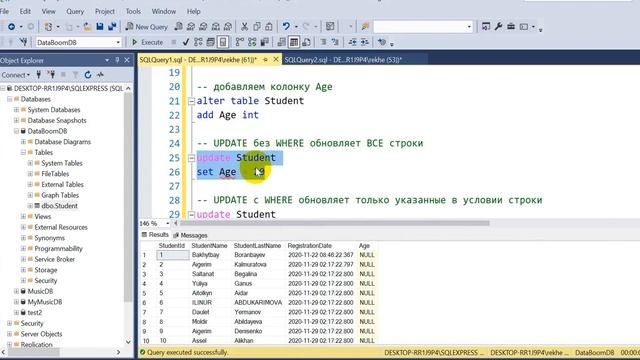
Task: Select the Security folder under DataBoomDB
Action: (x=45, y=280)
